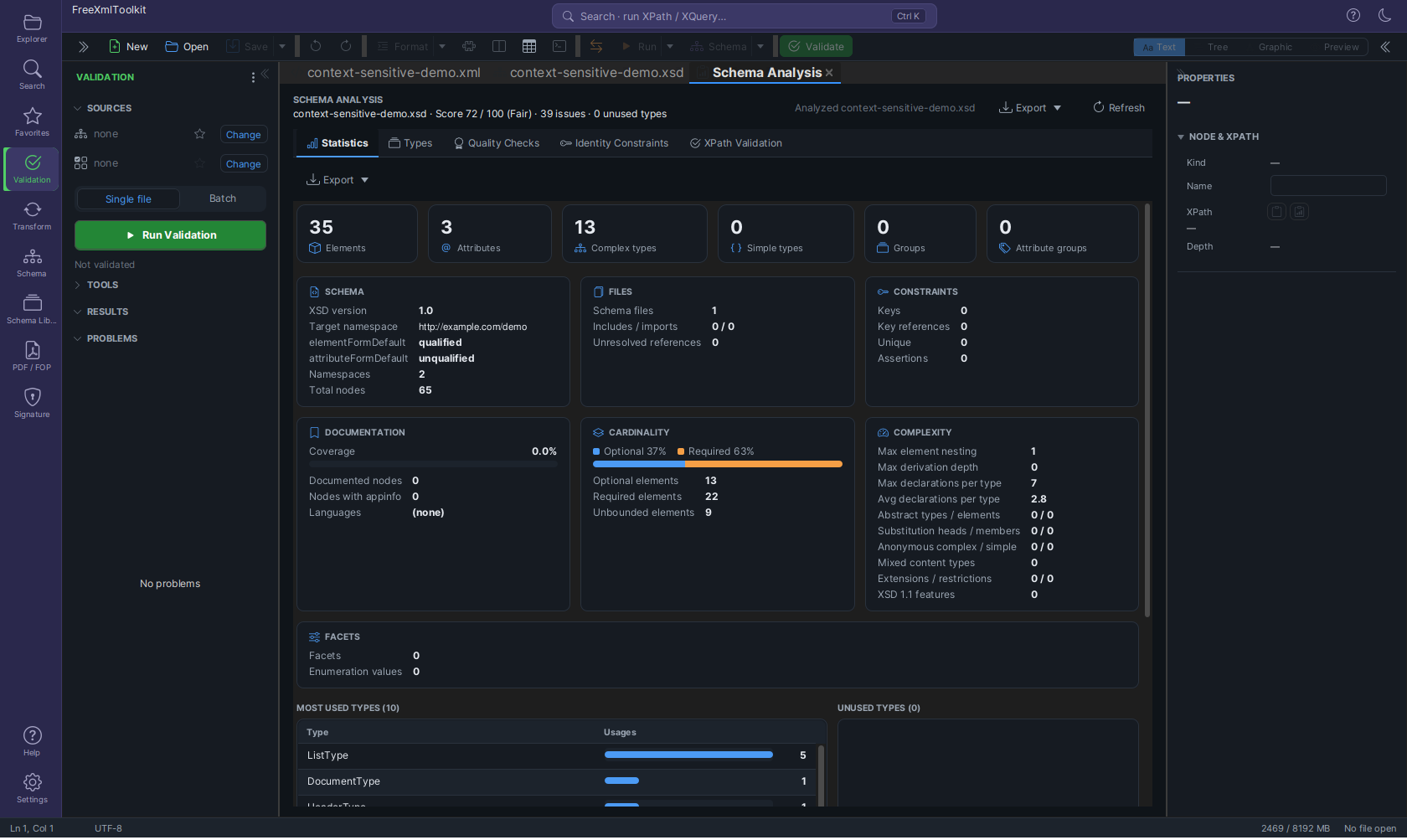
Task: Click the Name input field in Properties
Action: coord(1328,186)
